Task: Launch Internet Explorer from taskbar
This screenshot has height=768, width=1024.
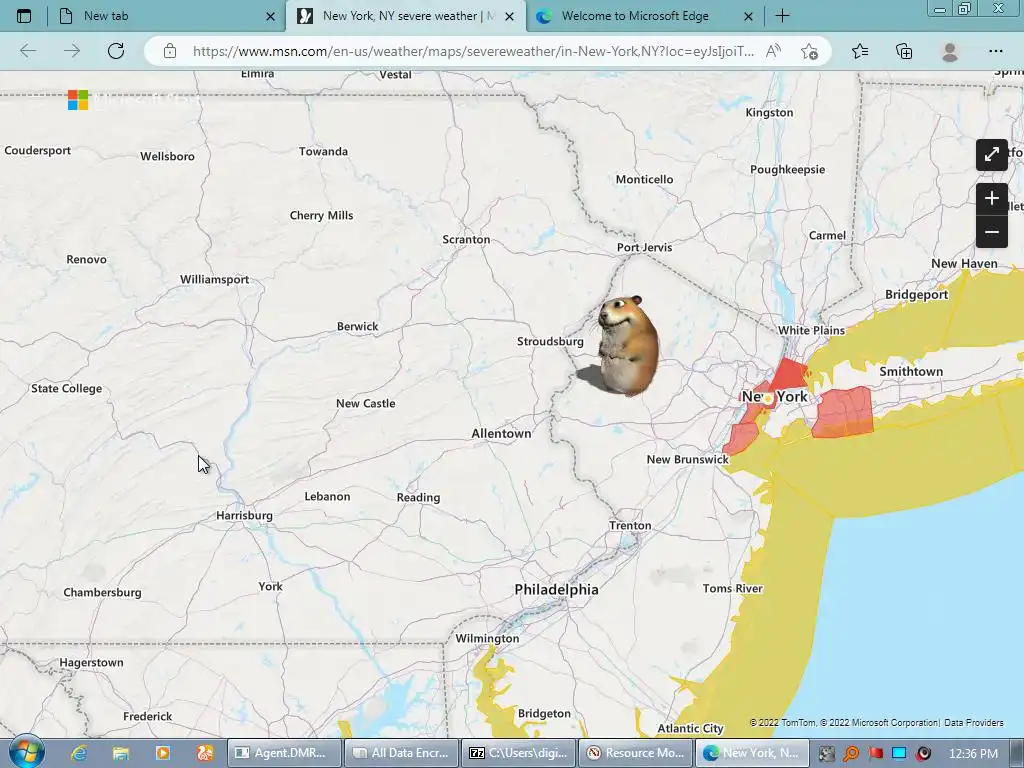Action: 79,753
